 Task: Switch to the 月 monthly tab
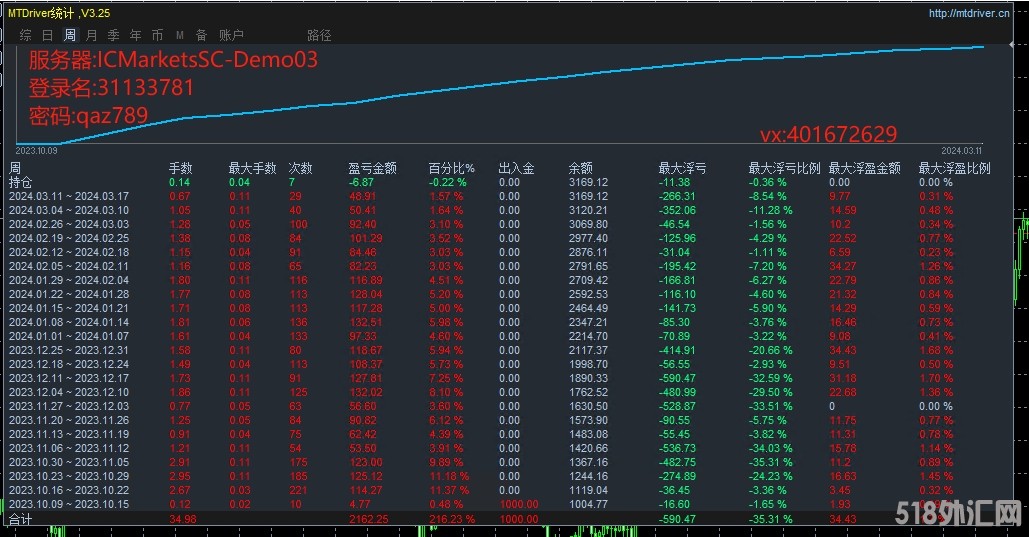[92, 35]
